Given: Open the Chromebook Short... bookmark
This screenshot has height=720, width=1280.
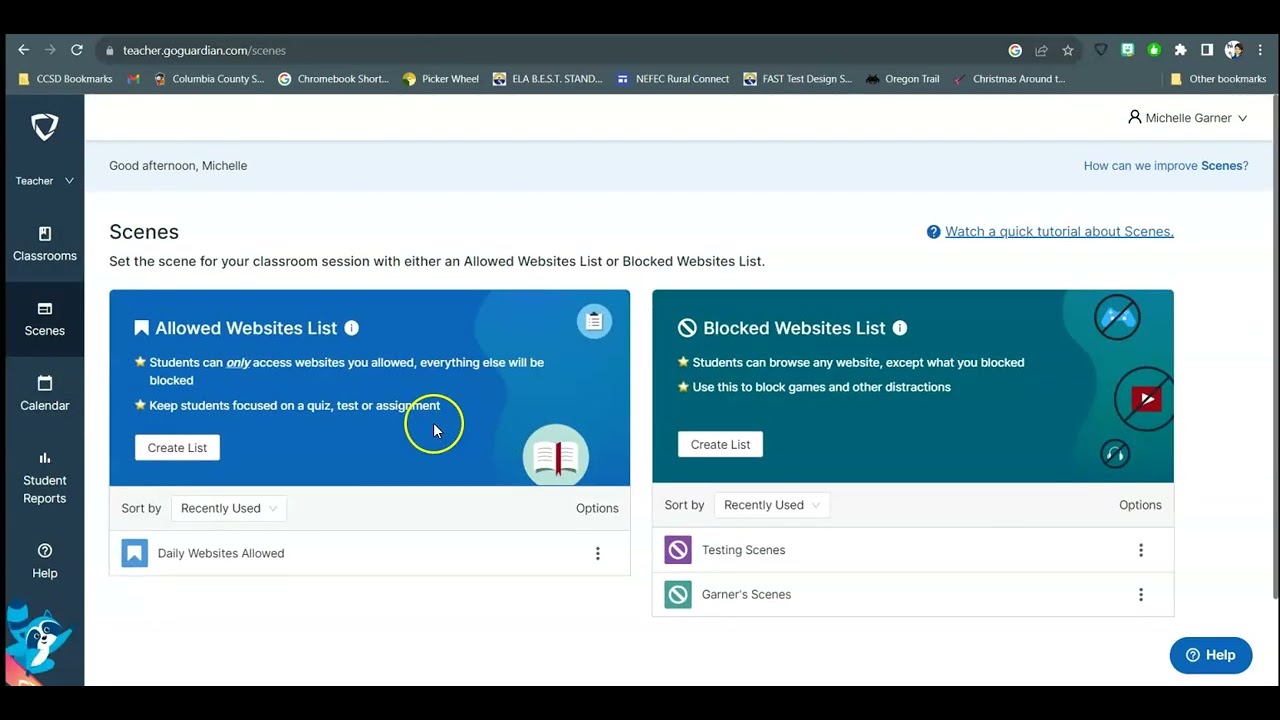Looking at the screenshot, I should pos(333,79).
